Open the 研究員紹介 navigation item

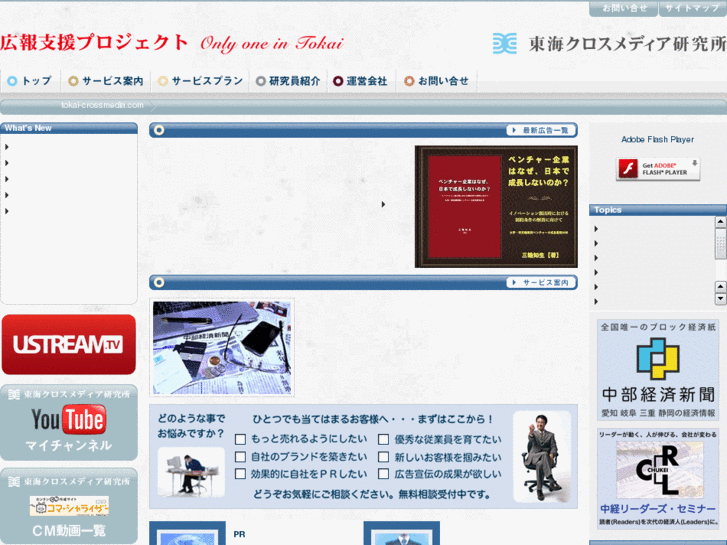click(x=288, y=81)
